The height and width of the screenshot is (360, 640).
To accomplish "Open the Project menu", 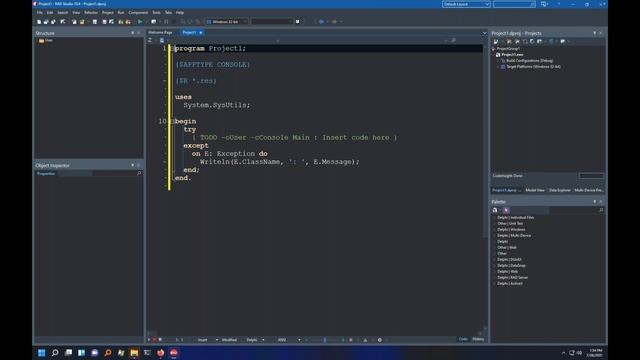I will (108, 13).
